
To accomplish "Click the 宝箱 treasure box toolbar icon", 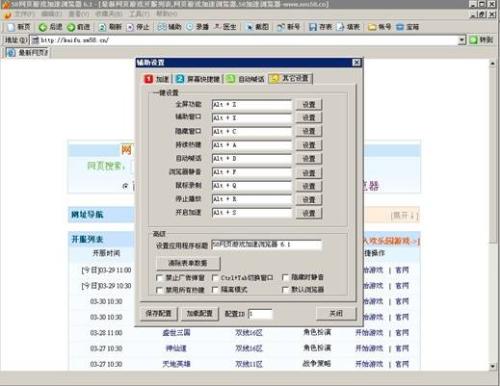I will click(400, 27).
